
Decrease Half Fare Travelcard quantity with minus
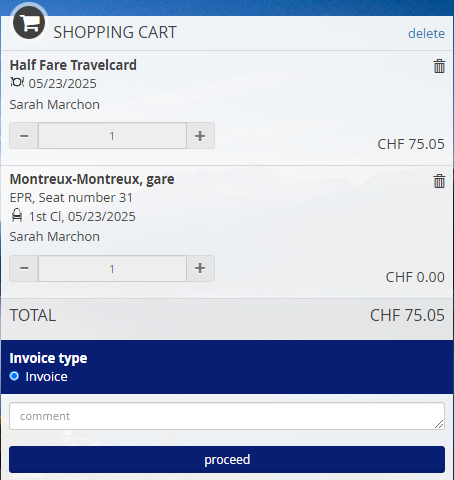coord(24,136)
